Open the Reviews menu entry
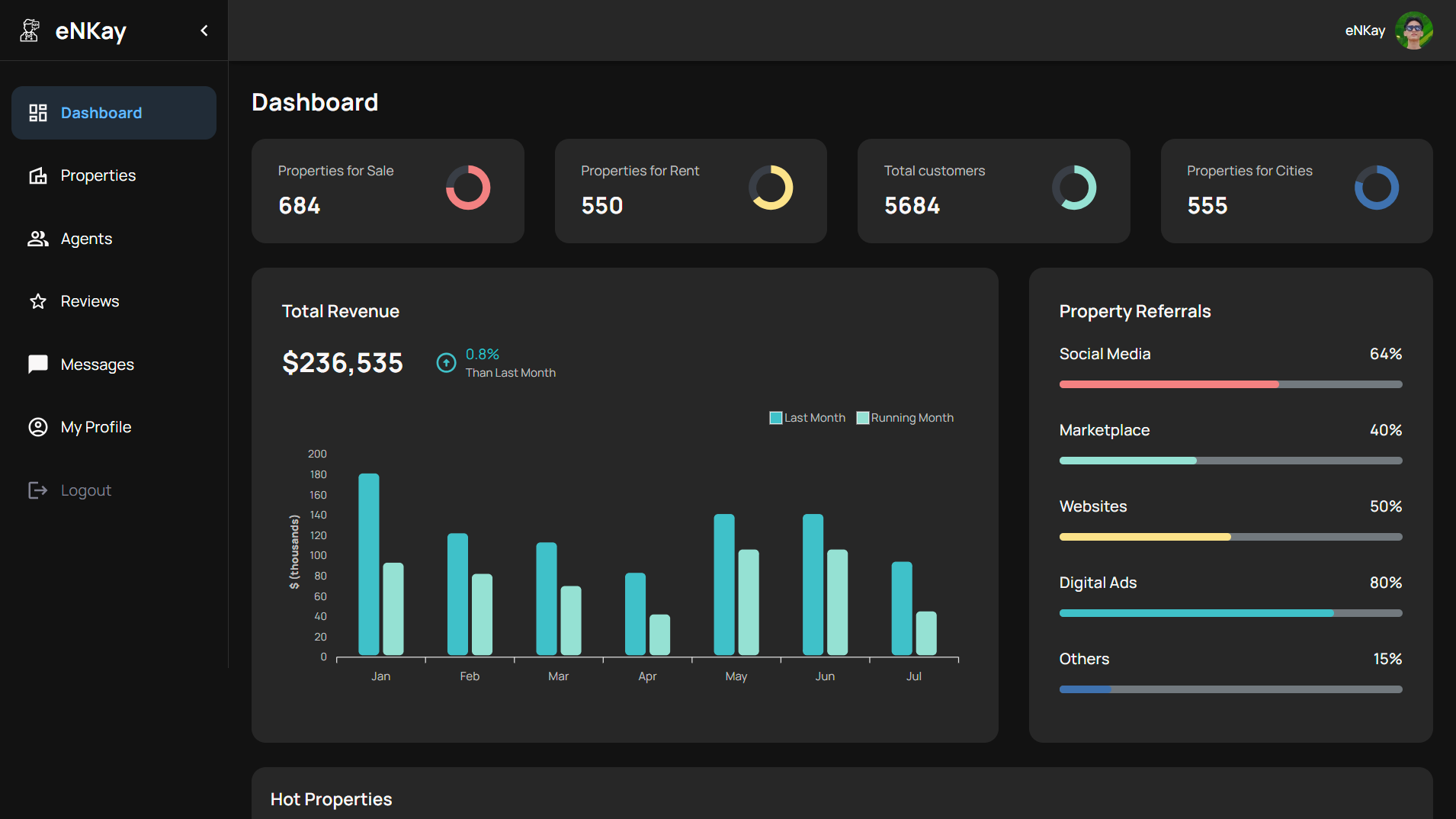Screen dimensions: 1456x819 coord(90,301)
